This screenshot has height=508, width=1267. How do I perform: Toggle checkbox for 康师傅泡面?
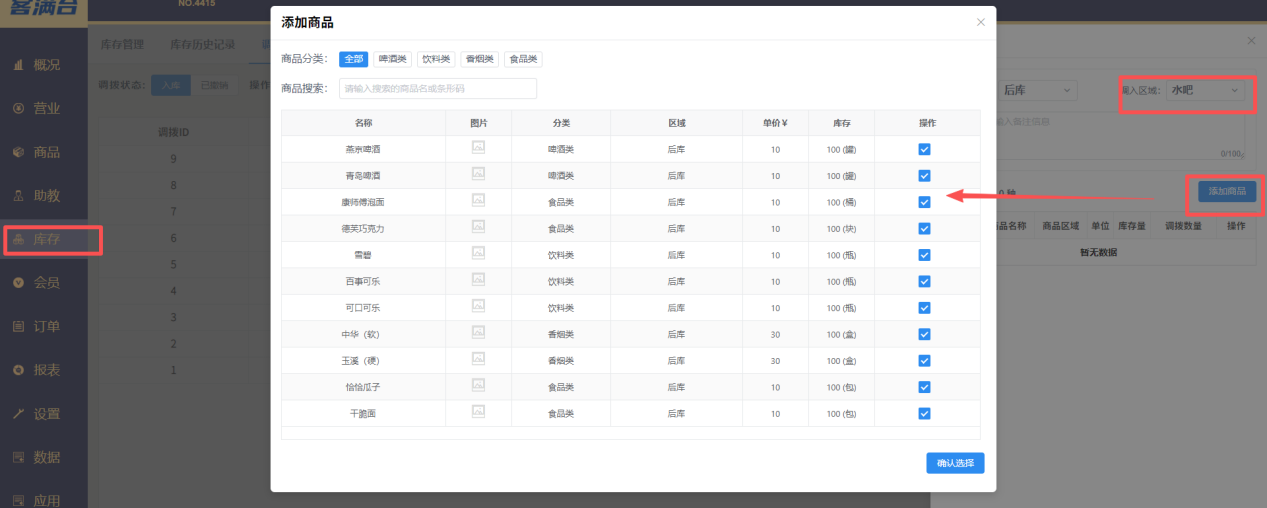pyautogui.click(x=924, y=202)
